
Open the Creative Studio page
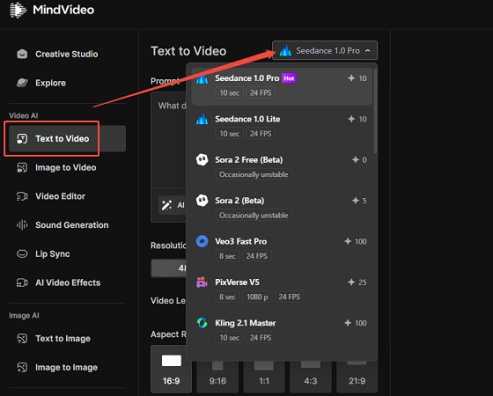[x=67, y=54]
